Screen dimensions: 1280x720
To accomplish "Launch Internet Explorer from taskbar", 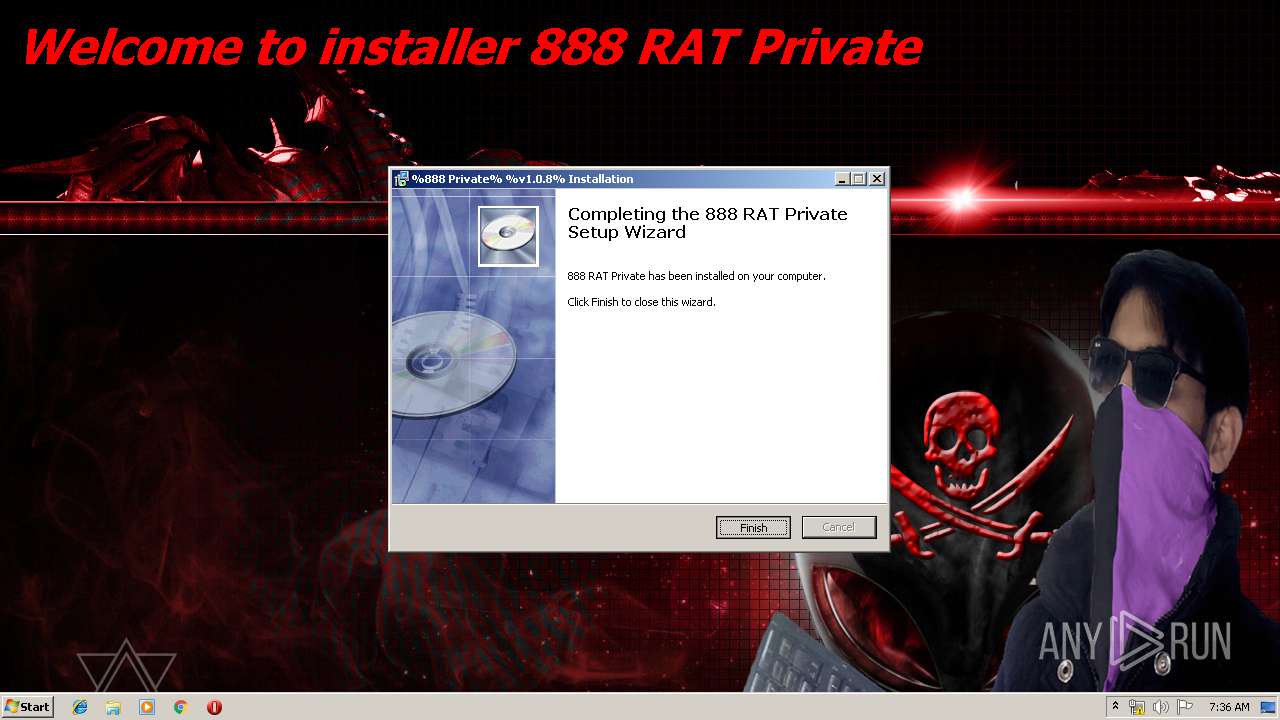I will [x=80, y=707].
